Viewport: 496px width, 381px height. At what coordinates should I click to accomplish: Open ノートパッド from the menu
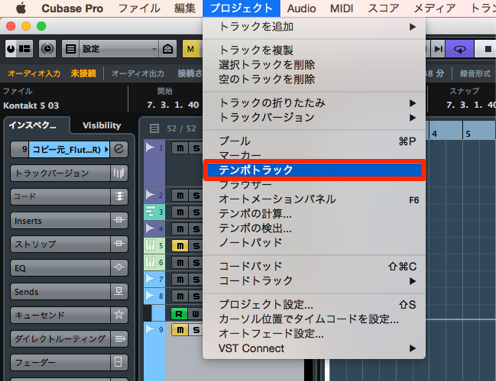314,242
